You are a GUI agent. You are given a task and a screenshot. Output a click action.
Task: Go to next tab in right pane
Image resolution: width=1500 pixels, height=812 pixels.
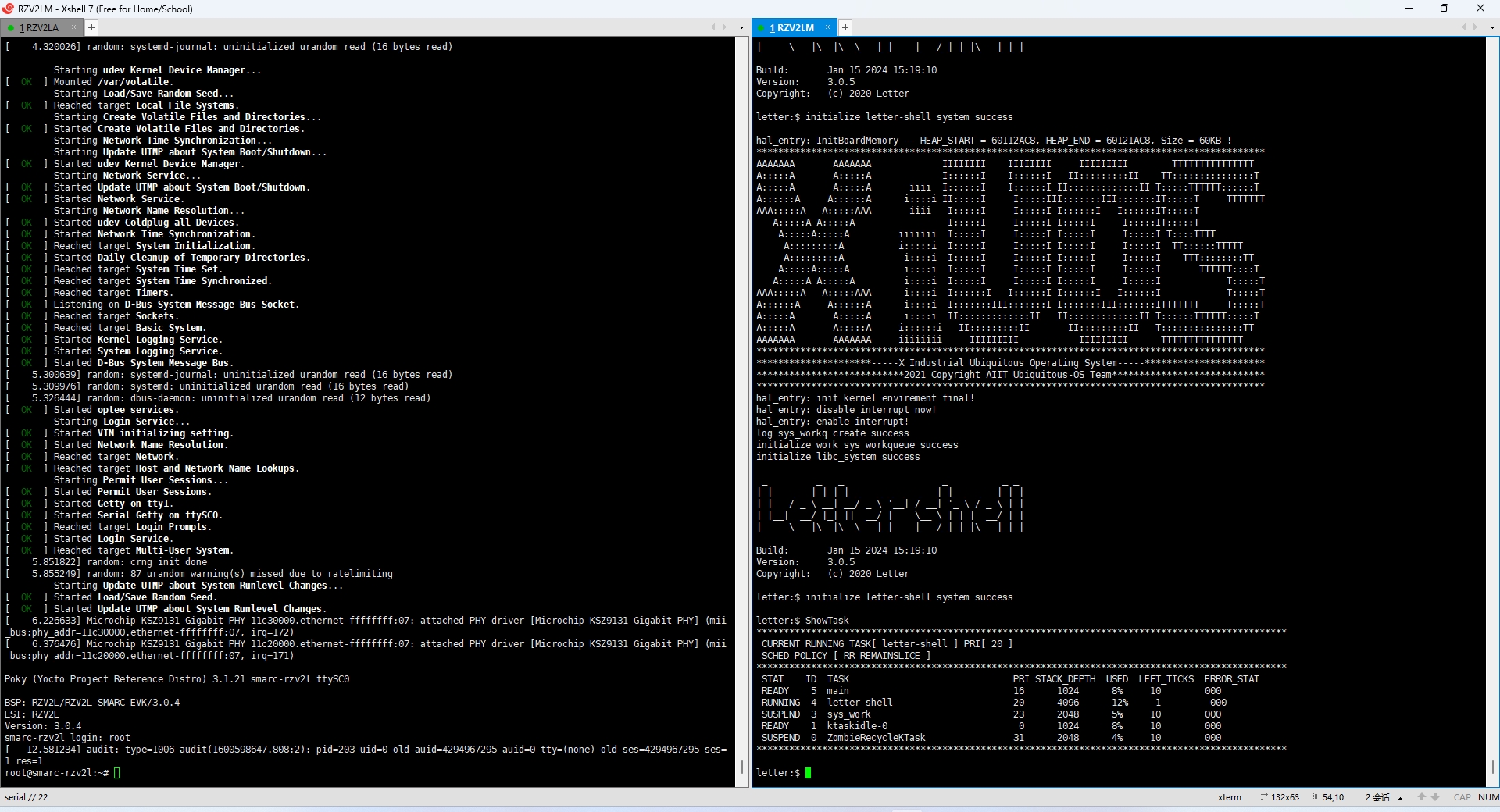pos(1475,27)
